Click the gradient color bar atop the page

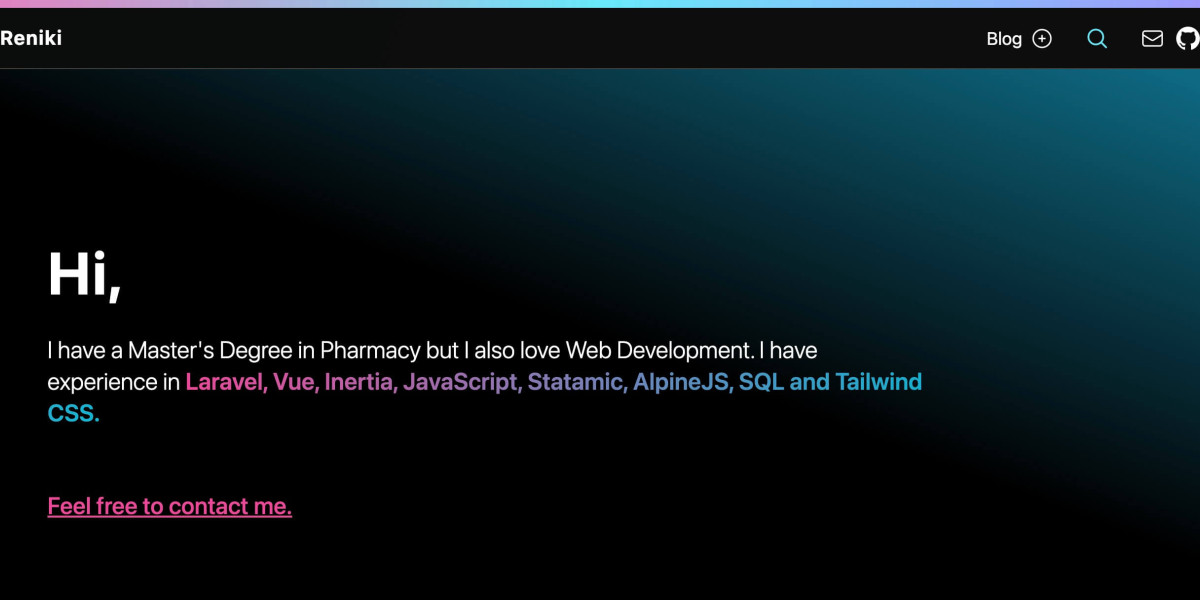coord(600,3)
